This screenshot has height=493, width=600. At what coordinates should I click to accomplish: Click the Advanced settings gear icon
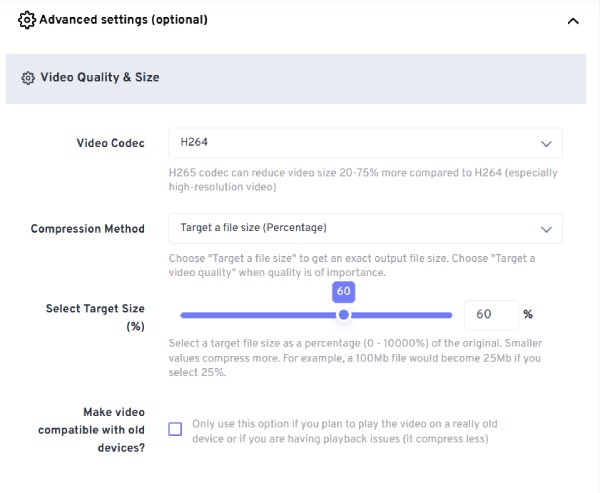click(x=27, y=20)
